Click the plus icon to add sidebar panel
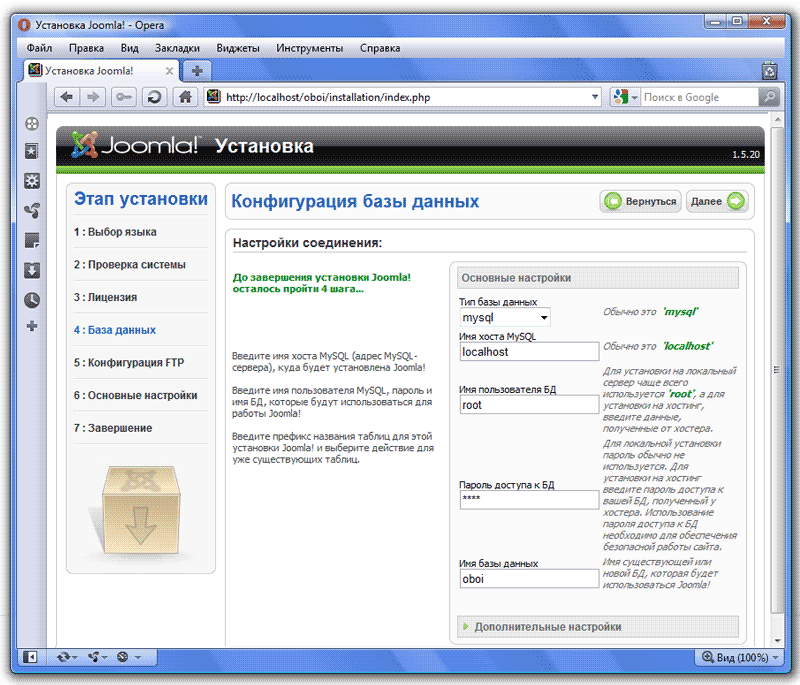 [x=32, y=326]
